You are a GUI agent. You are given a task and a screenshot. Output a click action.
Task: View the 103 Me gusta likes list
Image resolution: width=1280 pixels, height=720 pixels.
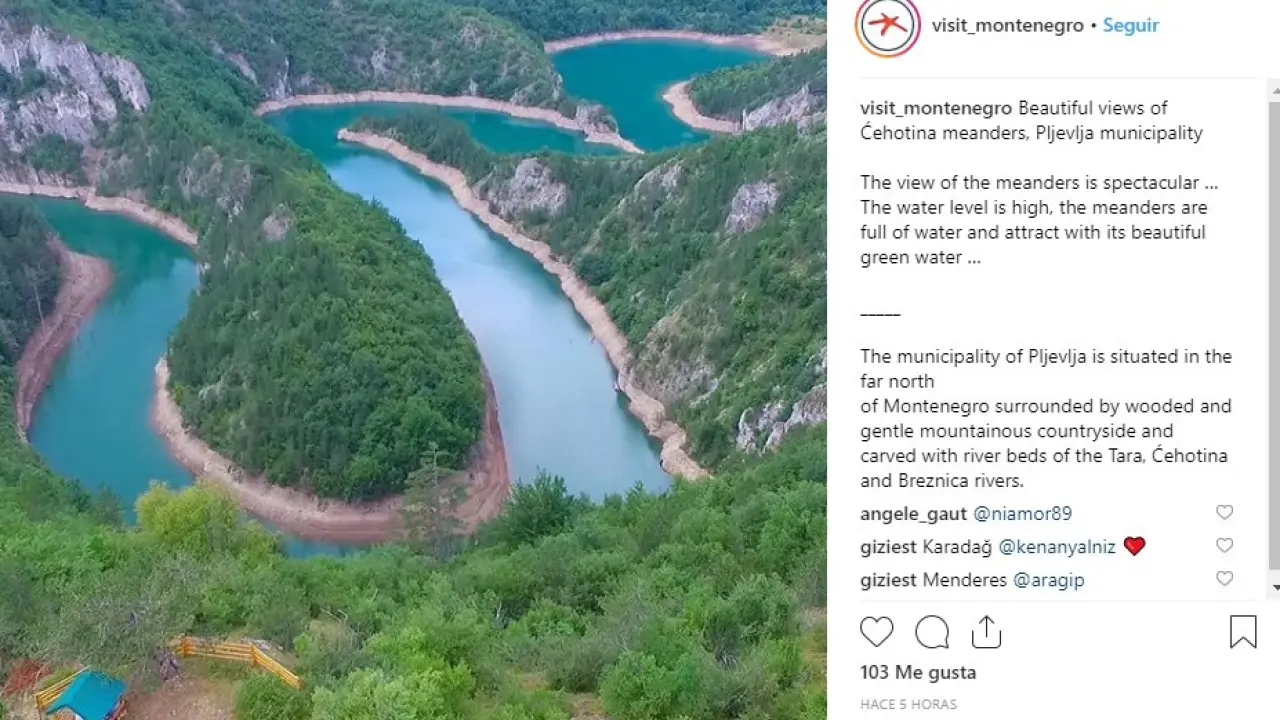click(x=918, y=673)
